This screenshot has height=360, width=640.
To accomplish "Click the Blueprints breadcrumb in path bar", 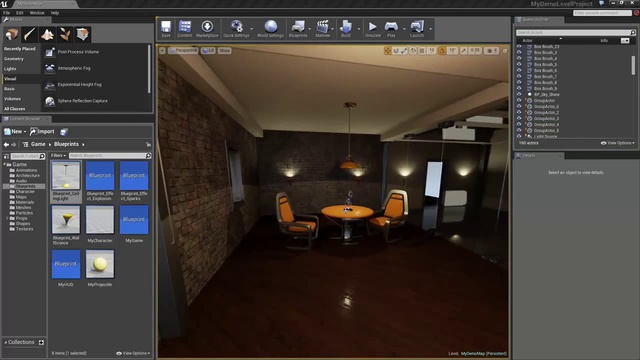I will pos(66,144).
